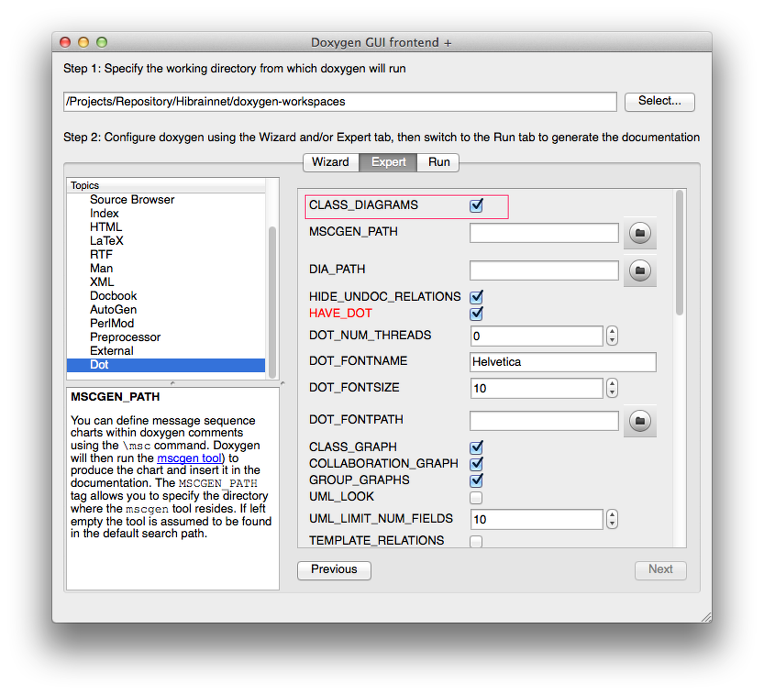
Task: Select the PerlMod topic
Action: click(112, 323)
